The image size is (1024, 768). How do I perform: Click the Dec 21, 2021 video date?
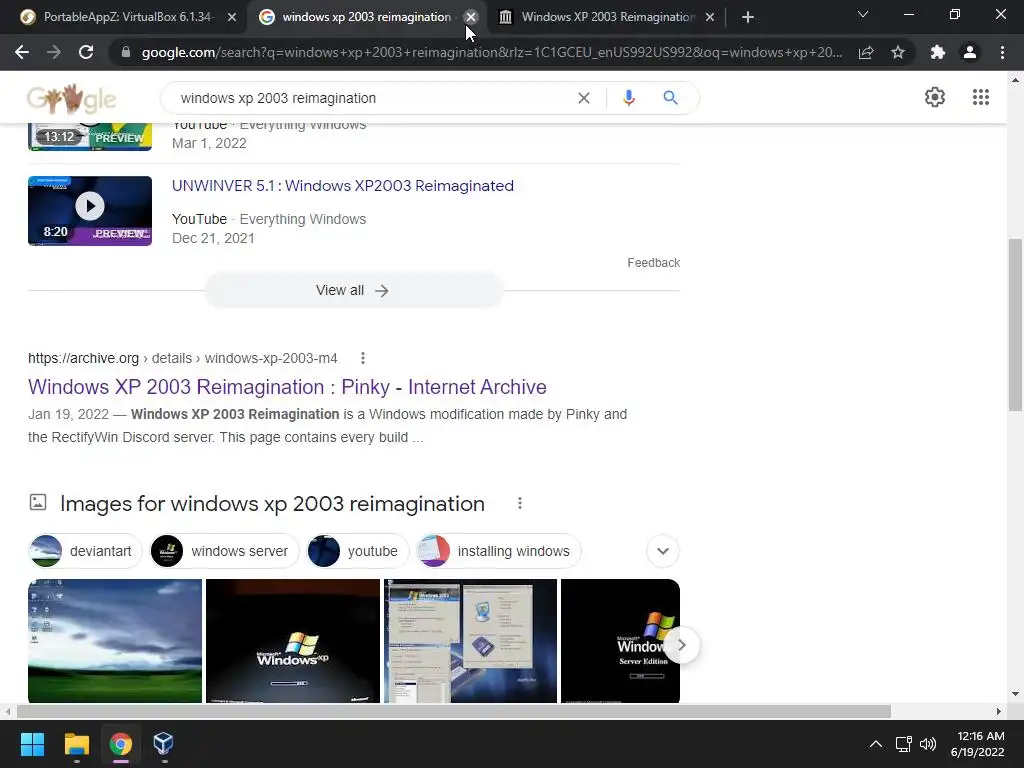(213, 238)
